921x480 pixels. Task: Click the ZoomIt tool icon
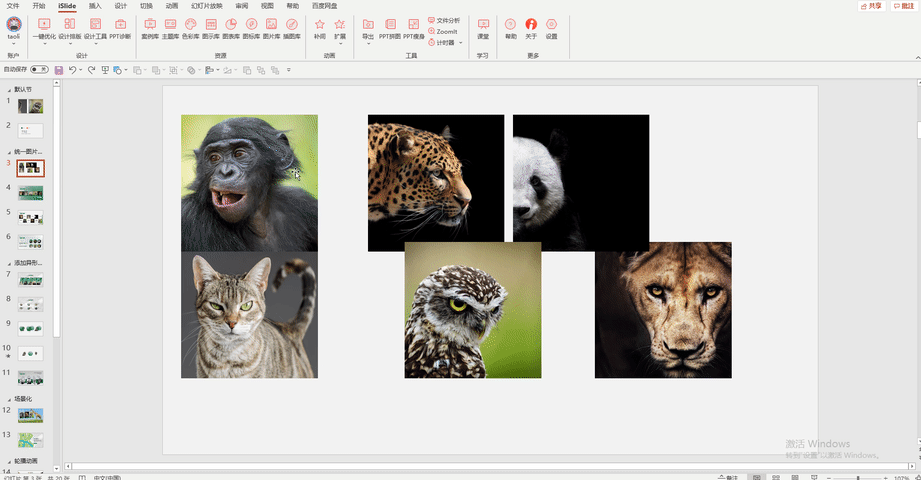click(443, 32)
